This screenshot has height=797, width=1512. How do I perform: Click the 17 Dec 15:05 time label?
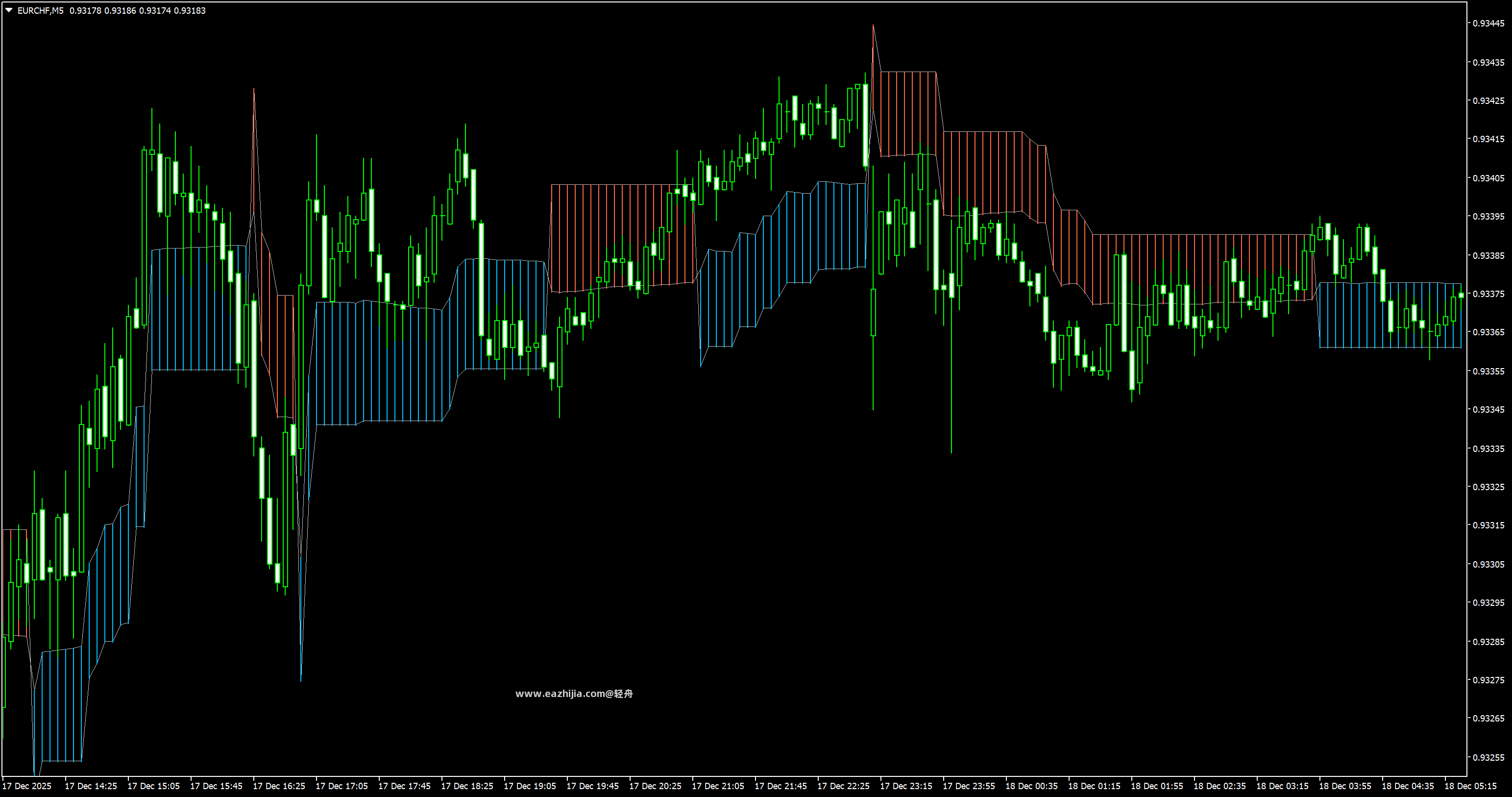coord(154,786)
